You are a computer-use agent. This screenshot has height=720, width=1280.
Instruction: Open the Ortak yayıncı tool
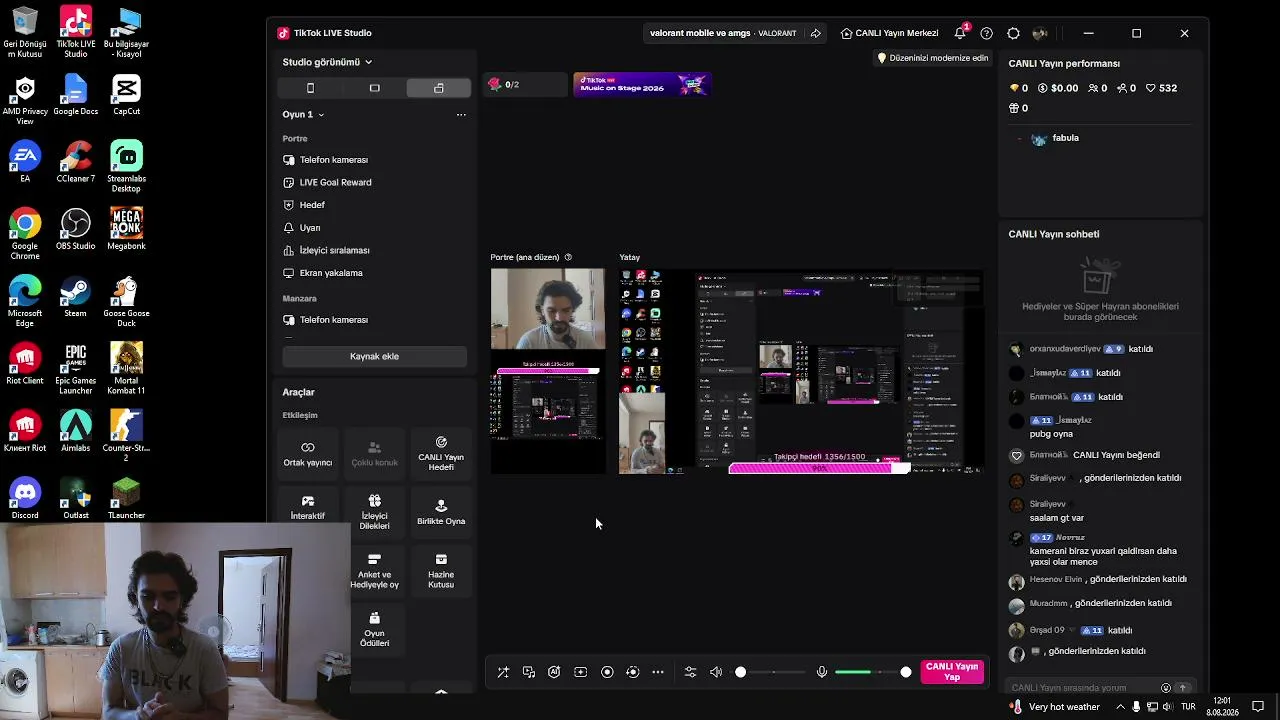coord(308,453)
